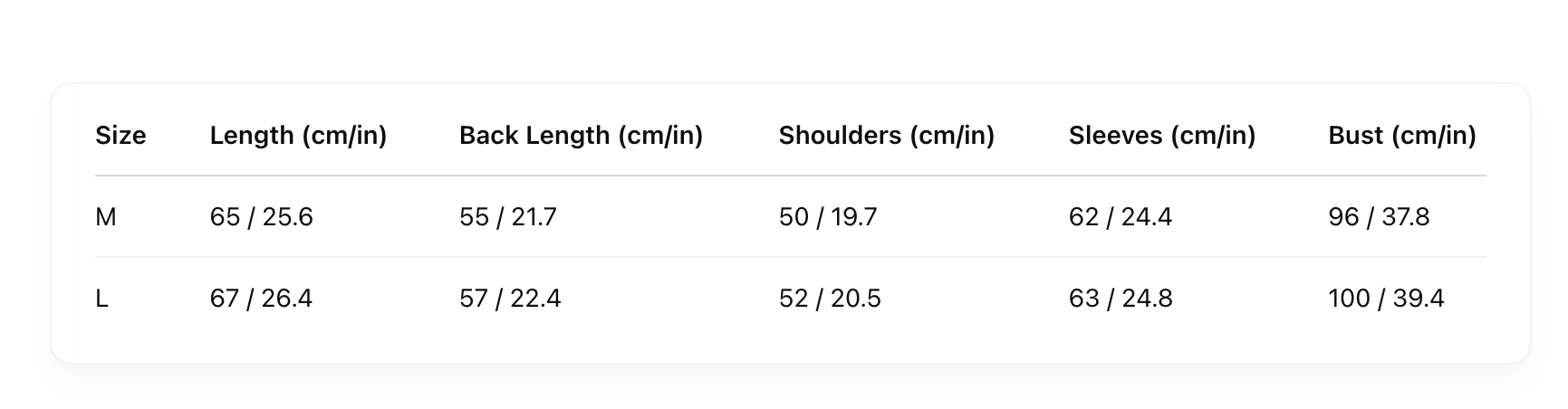Click the Length (cm/in) column header
This screenshot has width=1568, height=409.
tap(298, 136)
